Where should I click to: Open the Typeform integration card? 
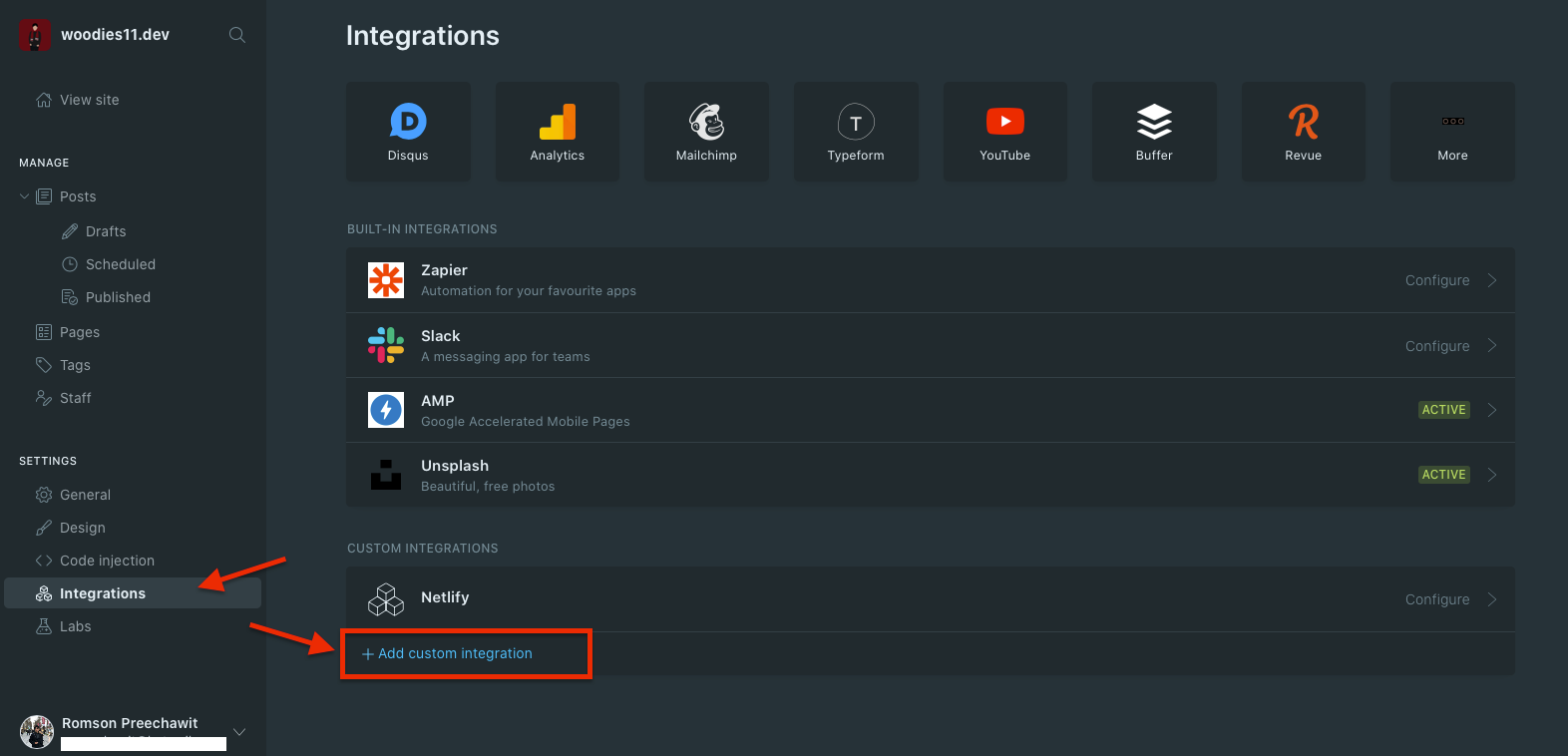[x=856, y=132]
